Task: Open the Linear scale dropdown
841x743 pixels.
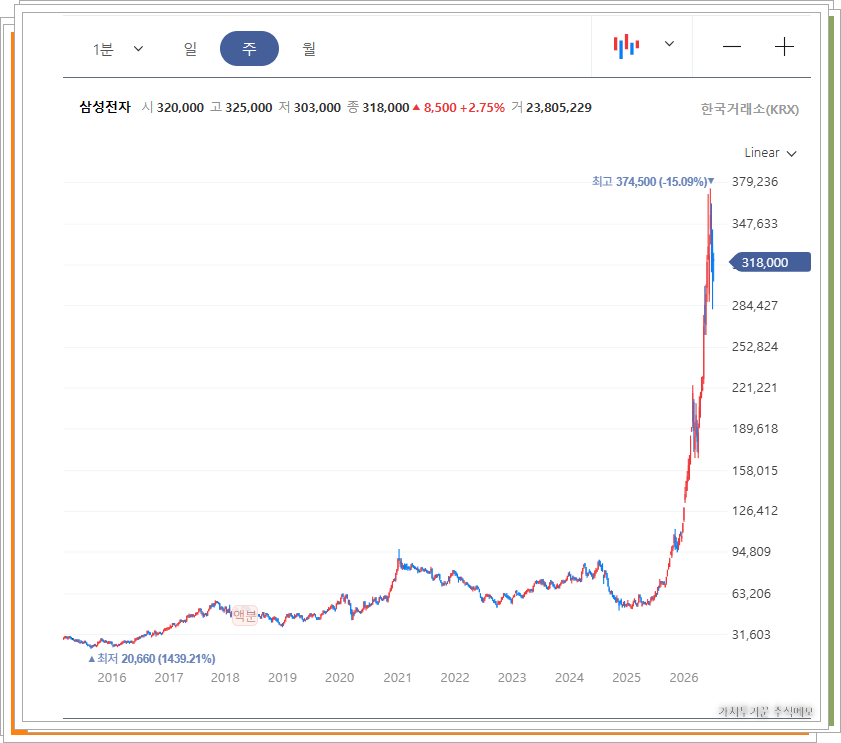Action: tap(770, 153)
